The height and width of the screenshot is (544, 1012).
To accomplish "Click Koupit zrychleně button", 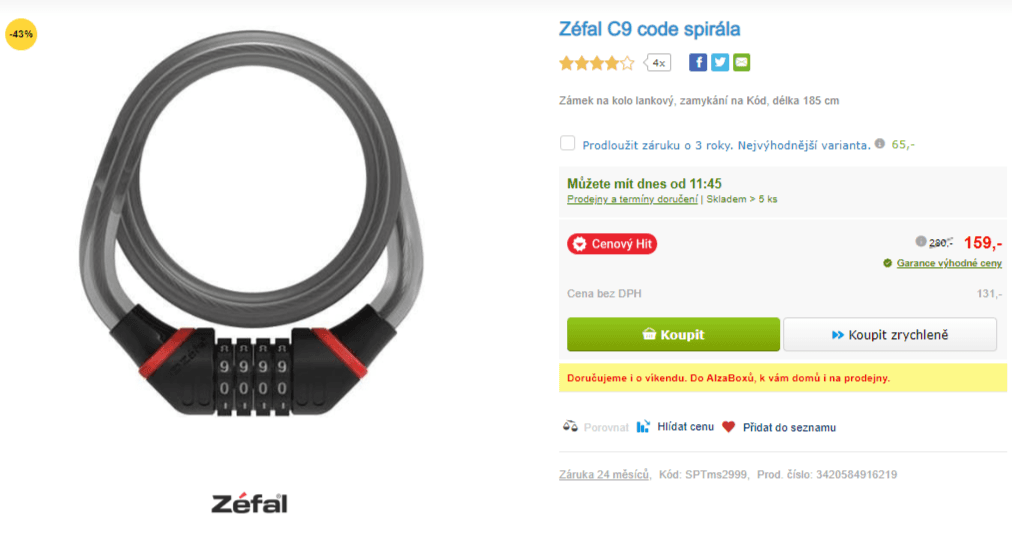I will [x=890, y=334].
